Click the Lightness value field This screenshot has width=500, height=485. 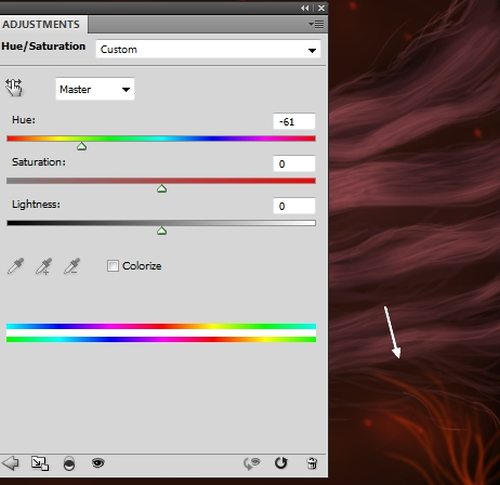[x=294, y=206]
